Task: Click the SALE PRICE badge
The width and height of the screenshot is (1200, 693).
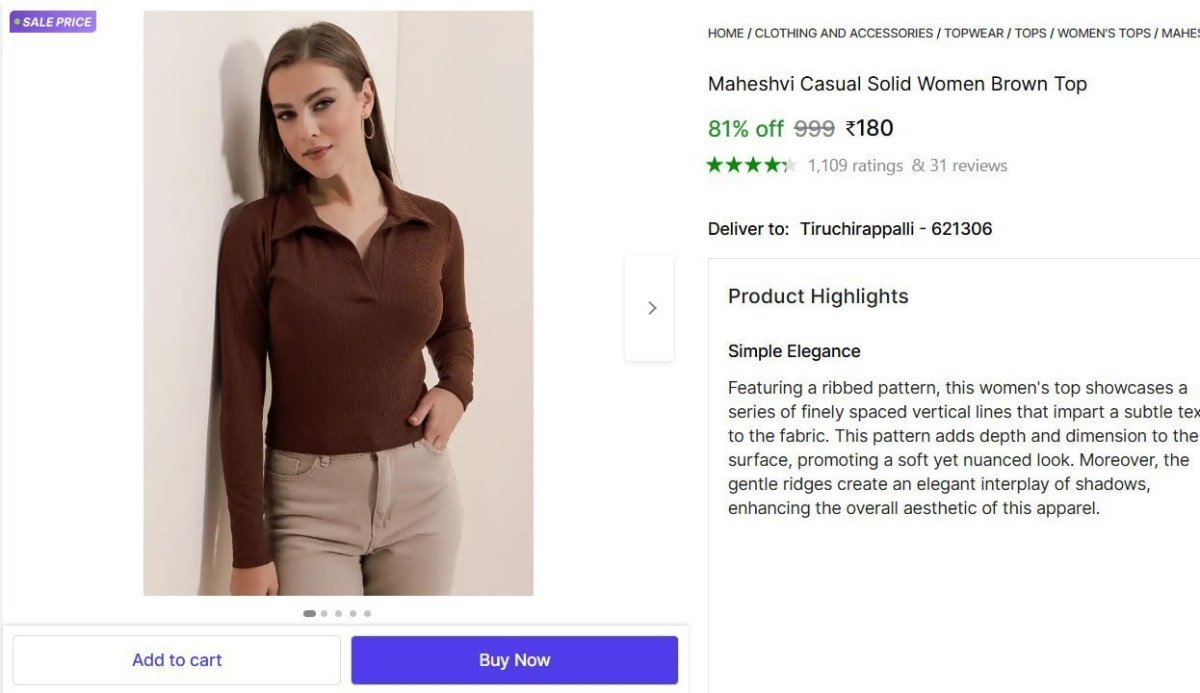Action: click(52, 21)
